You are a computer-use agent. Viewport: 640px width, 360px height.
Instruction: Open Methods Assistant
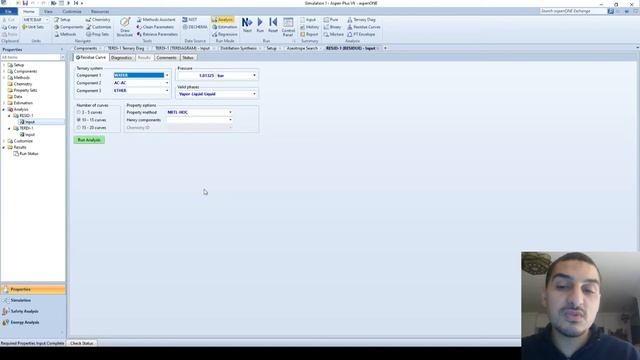(156, 20)
